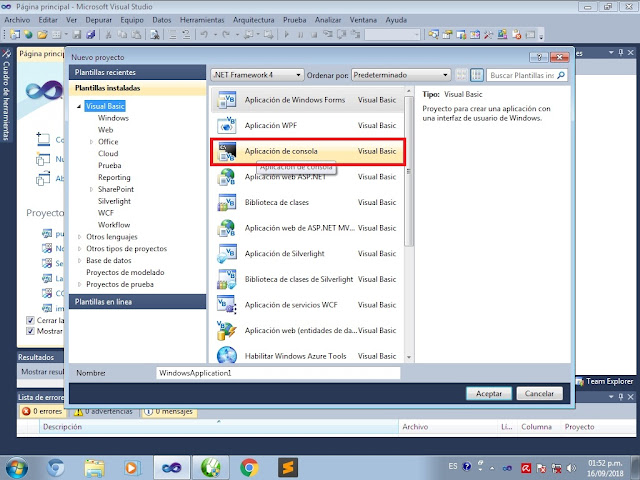Image resolution: width=640 pixels, height=480 pixels.
Task: Click the Start Debugging play icon
Action: coord(287,35)
